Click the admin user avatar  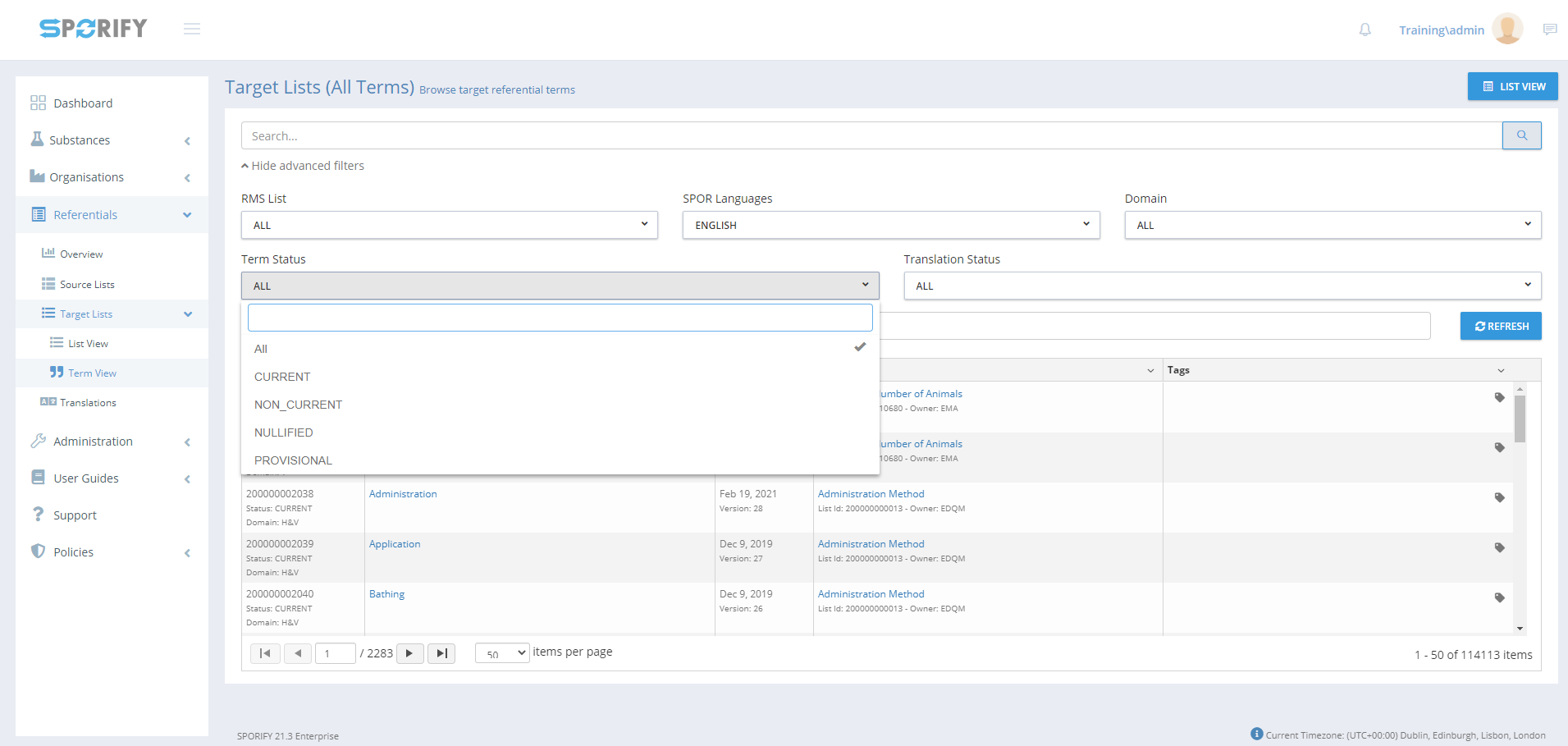pyautogui.click(x=1506, y=30)
